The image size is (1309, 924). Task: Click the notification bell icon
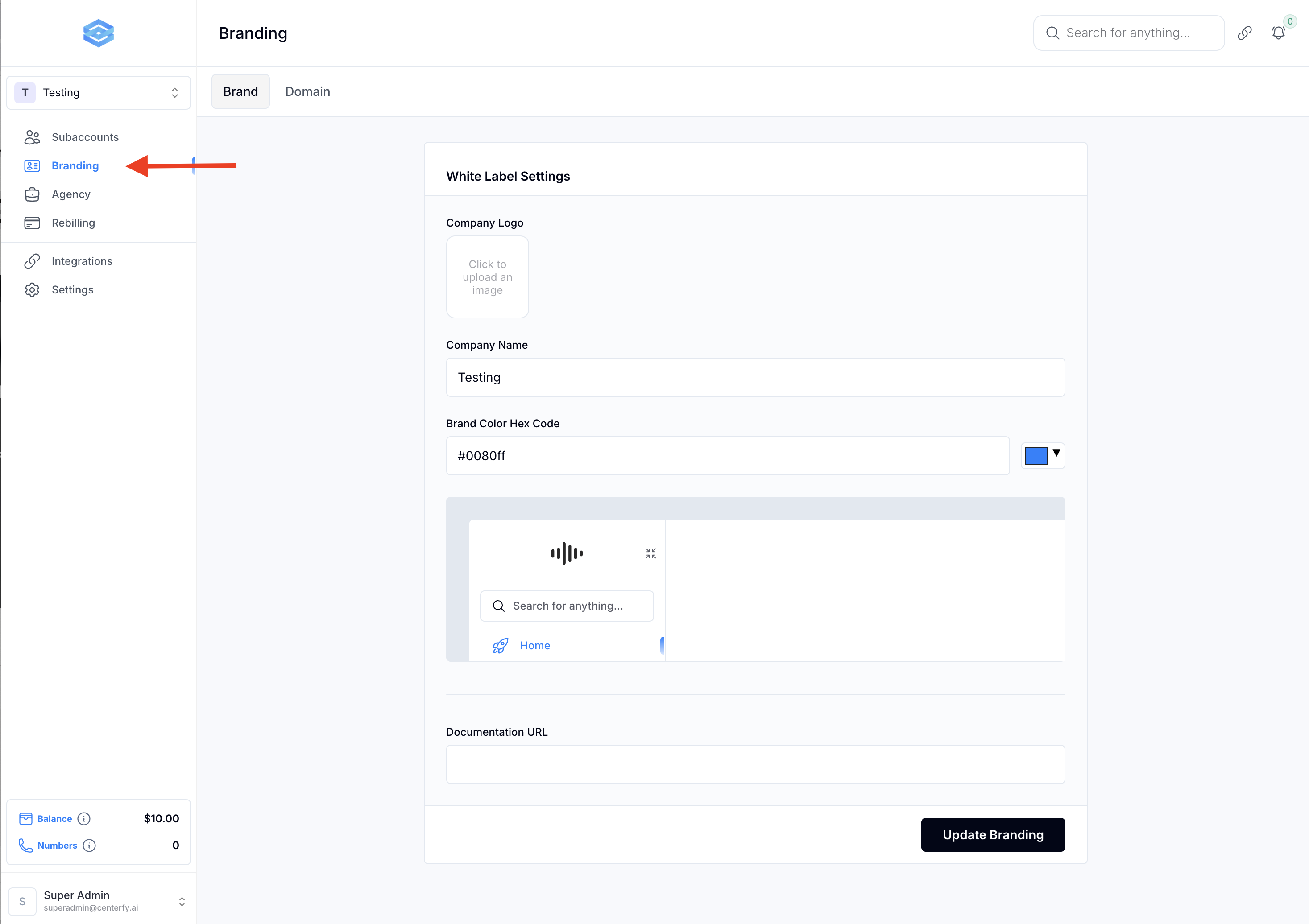click(x=1278, y=33)
